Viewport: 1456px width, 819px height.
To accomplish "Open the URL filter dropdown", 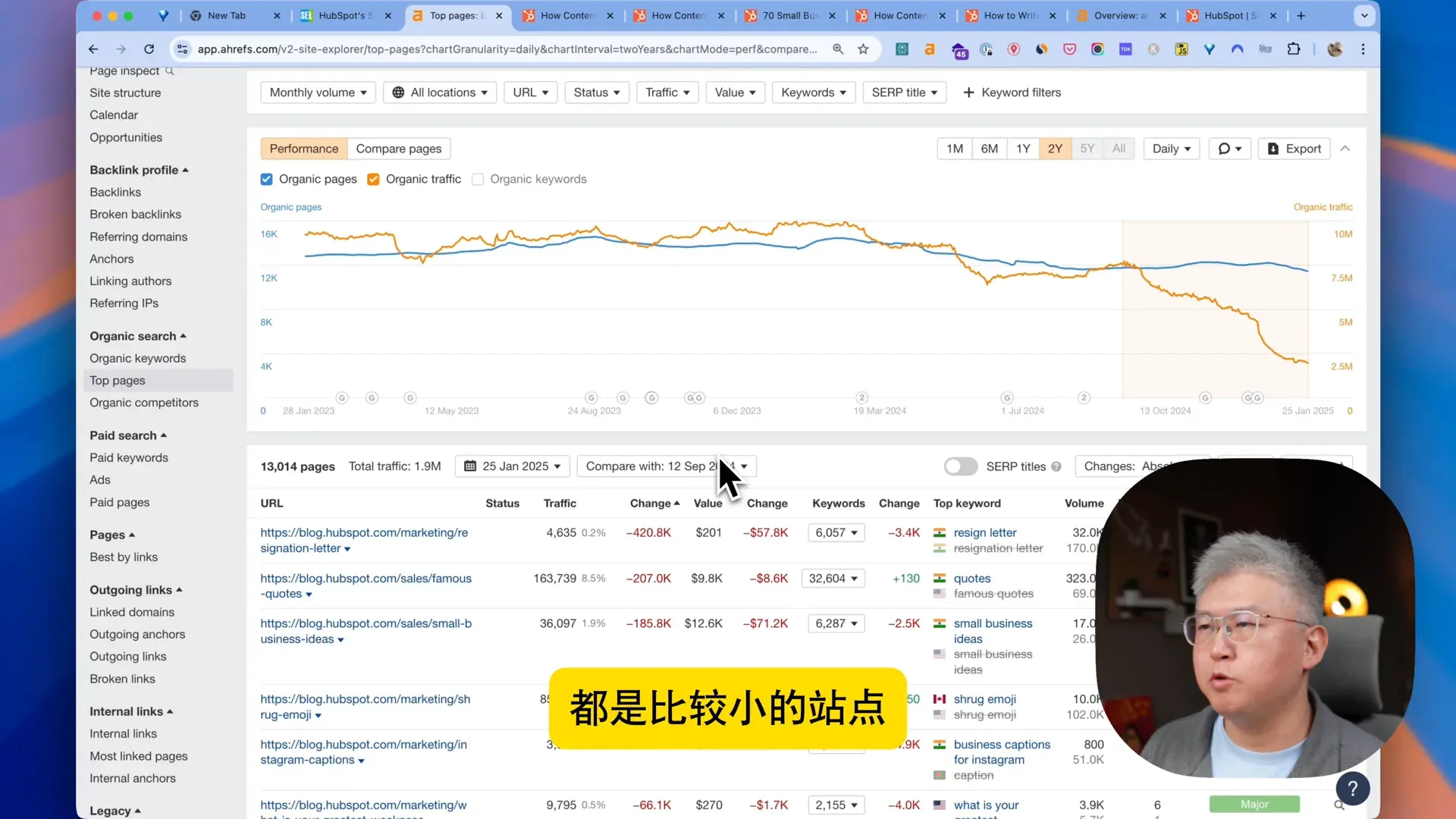I will (530, 93).
